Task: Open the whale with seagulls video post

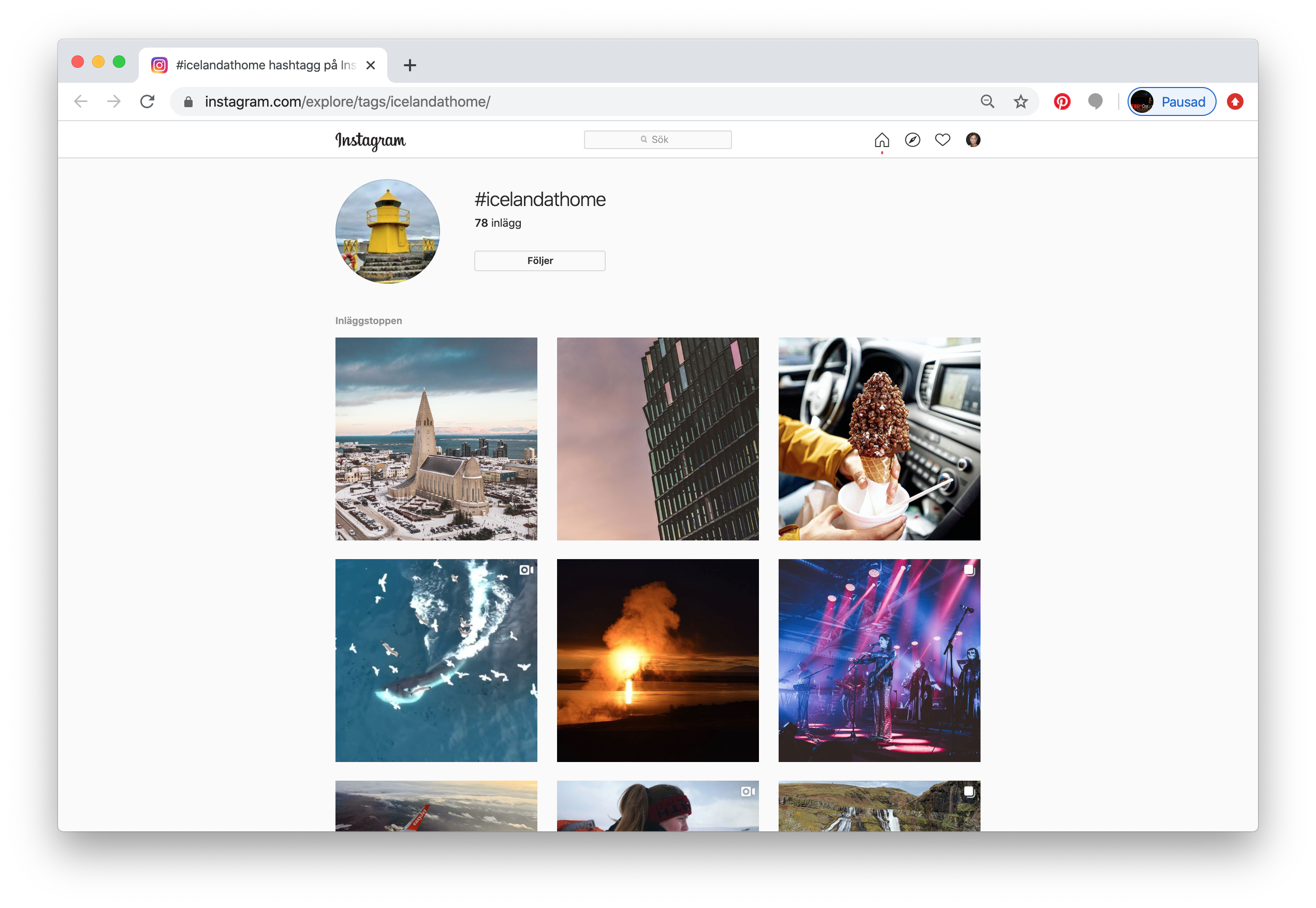Action: click(436, 660)
